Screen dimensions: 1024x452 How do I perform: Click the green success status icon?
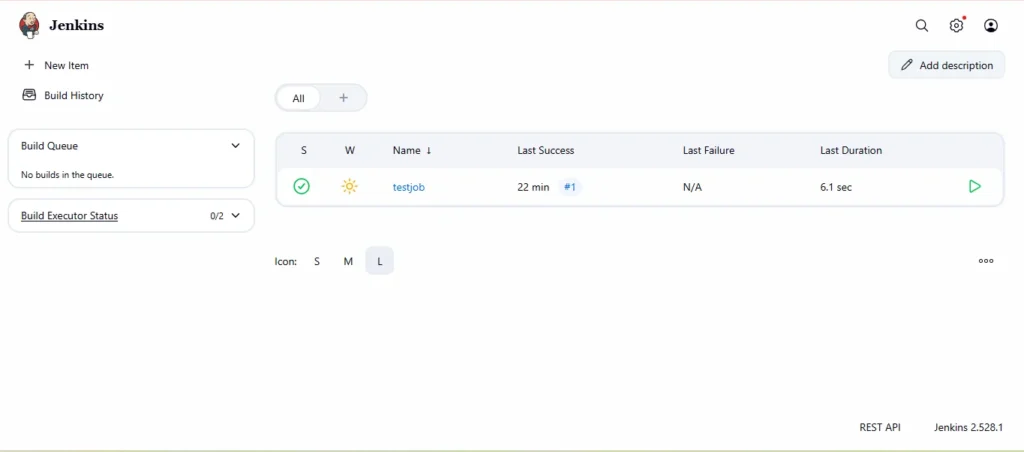(302, 186)
